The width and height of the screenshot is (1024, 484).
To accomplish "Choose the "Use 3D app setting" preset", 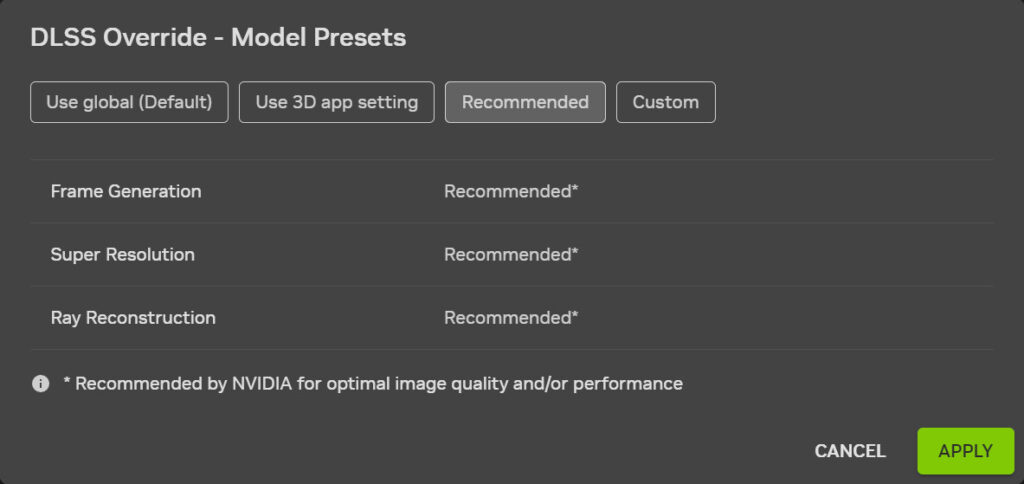I will click(336, 102).
